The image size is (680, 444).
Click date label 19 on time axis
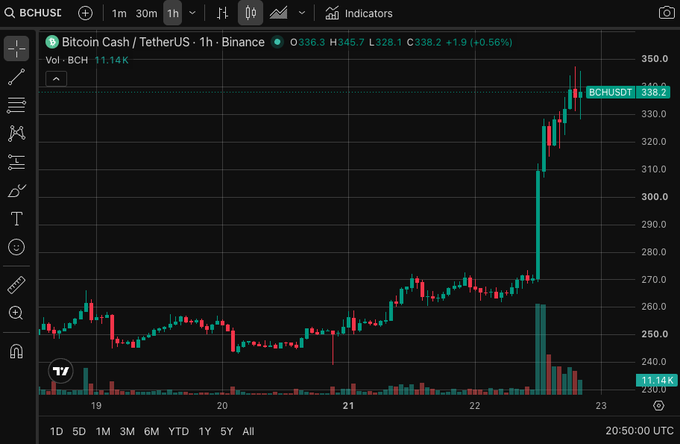(96, 406)
